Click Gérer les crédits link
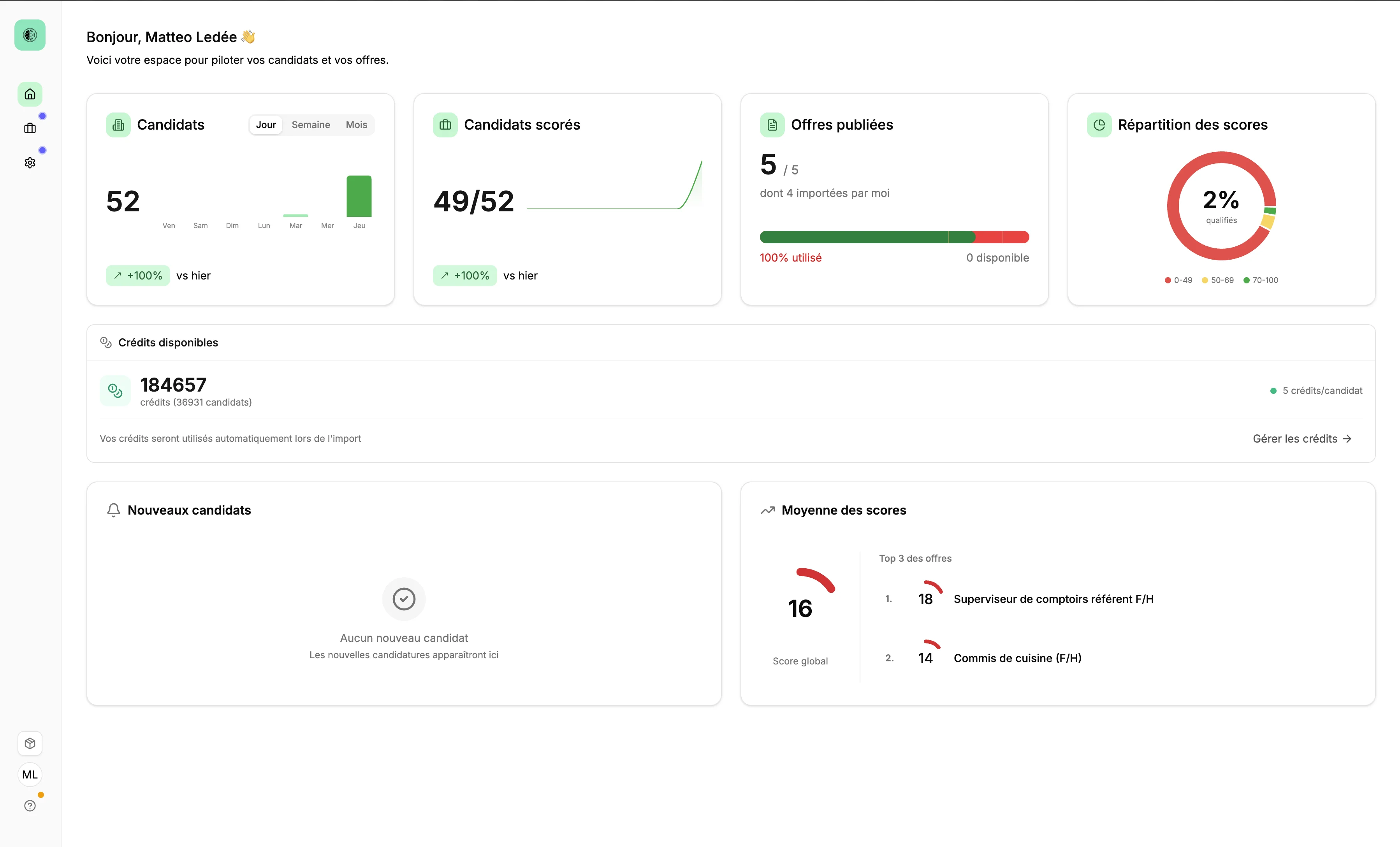This screenshot has width=1400, height=847. pos(1302,439)
